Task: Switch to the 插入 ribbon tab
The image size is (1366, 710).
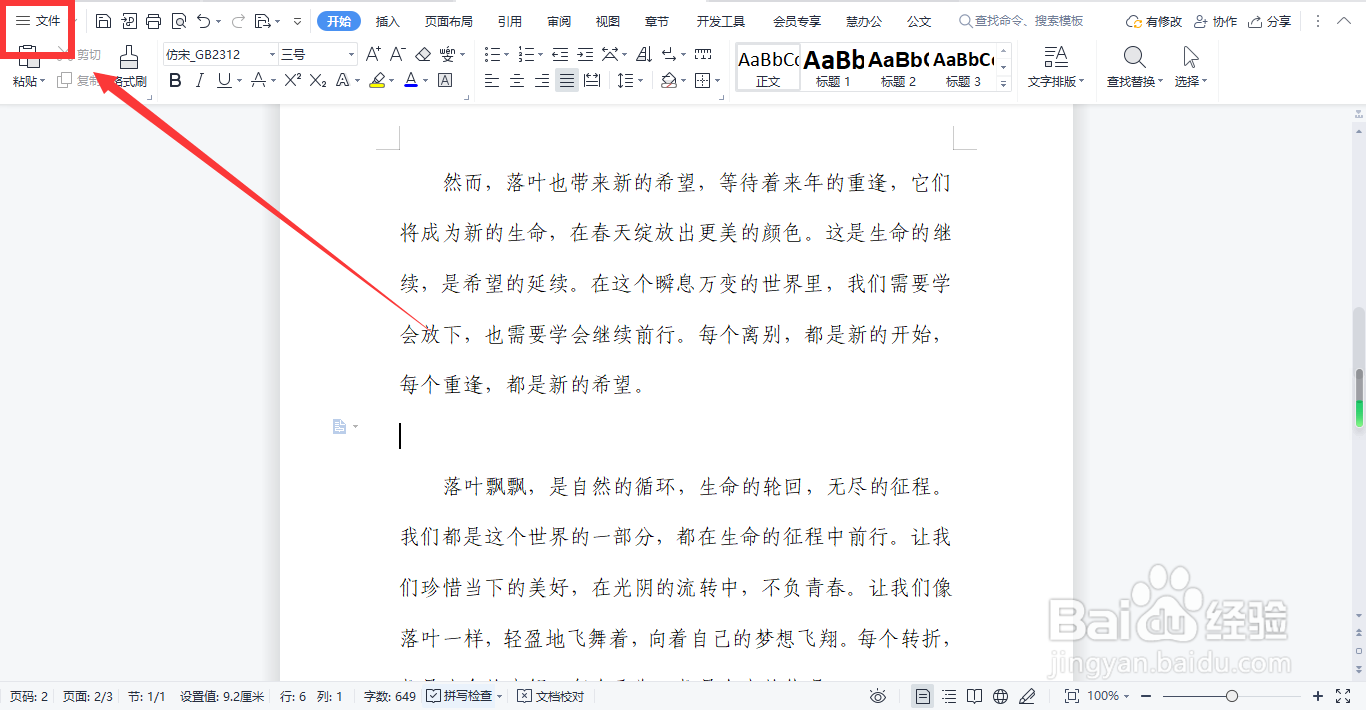Action: (x=388, y=21)
